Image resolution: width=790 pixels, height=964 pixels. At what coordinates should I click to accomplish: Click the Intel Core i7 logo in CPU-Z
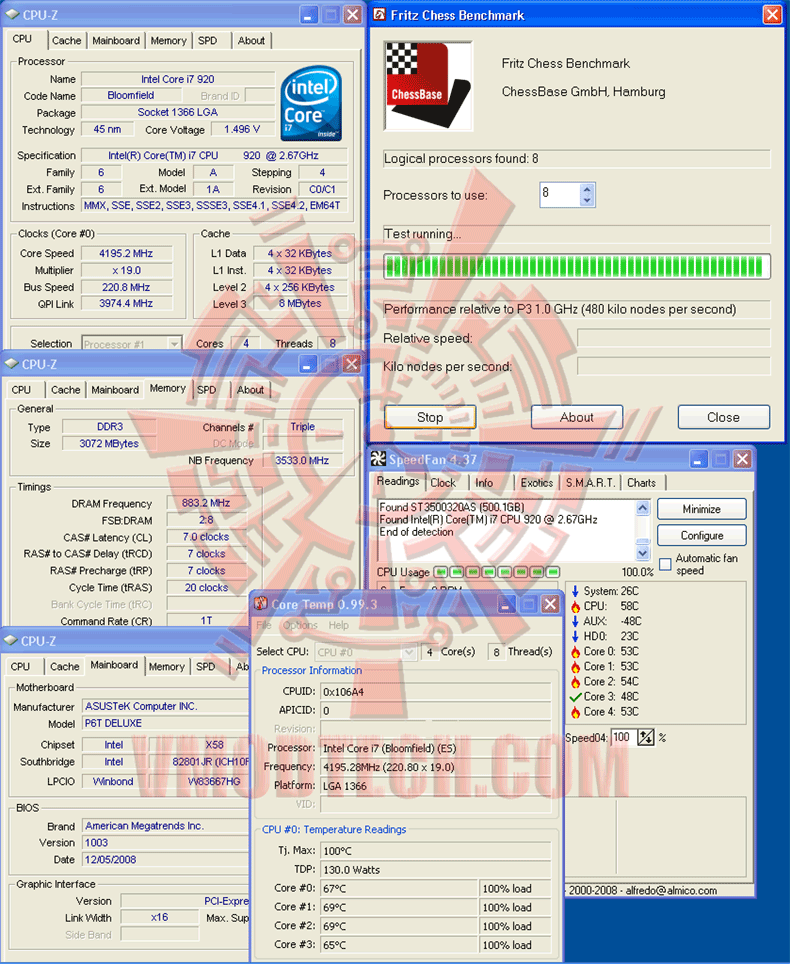click(x=311, y=103)
